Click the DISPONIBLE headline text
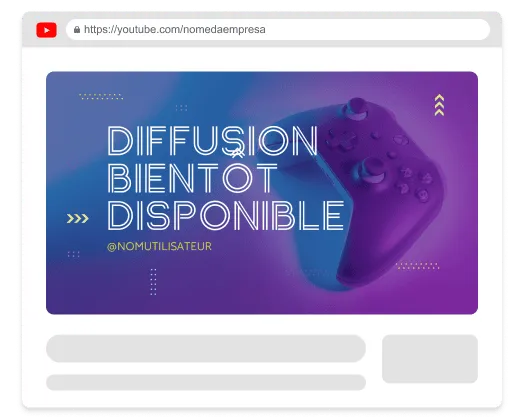524x420 pixels. tap(226, 216)
